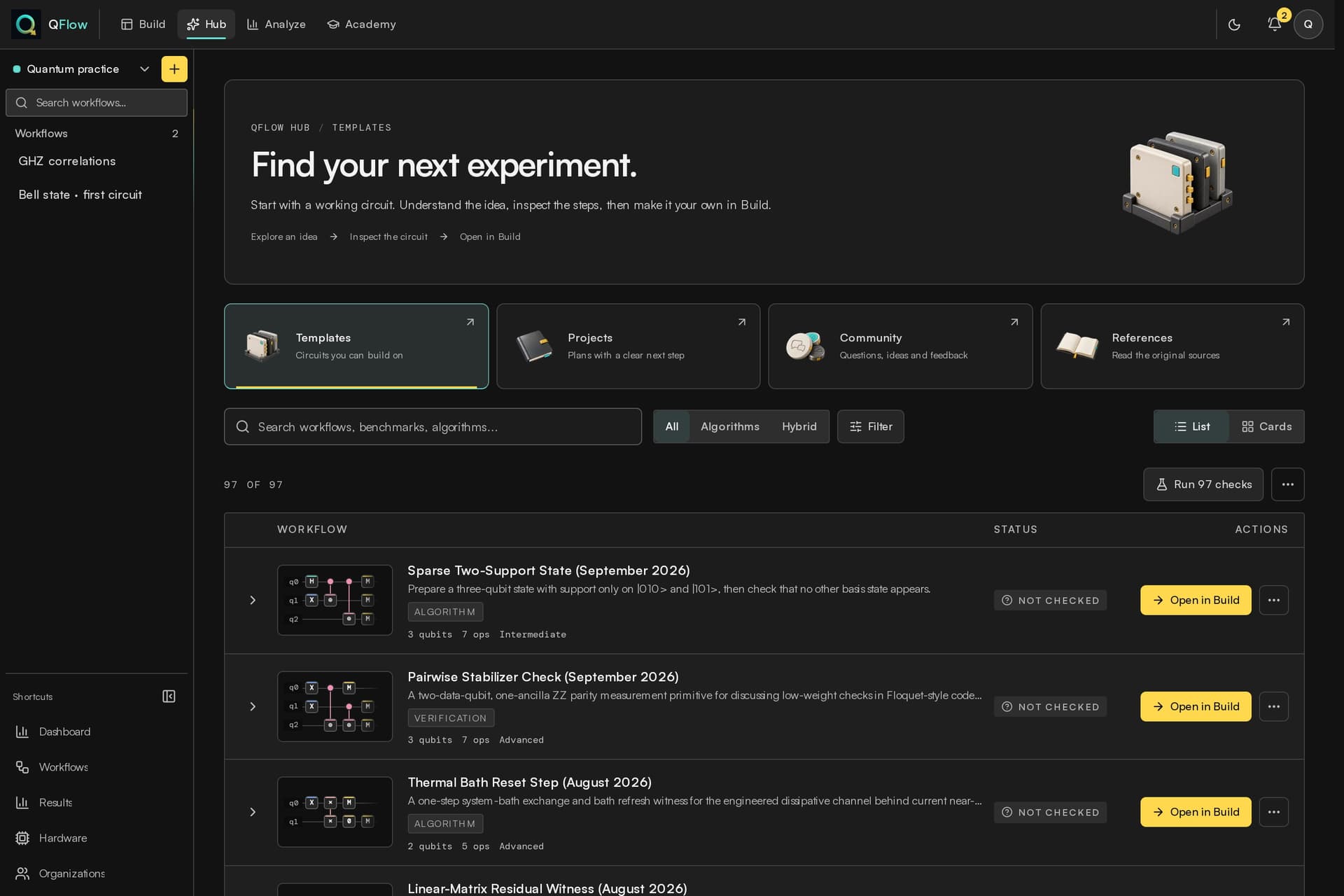Open Bell state · first circuit workflow

[80, 195]
